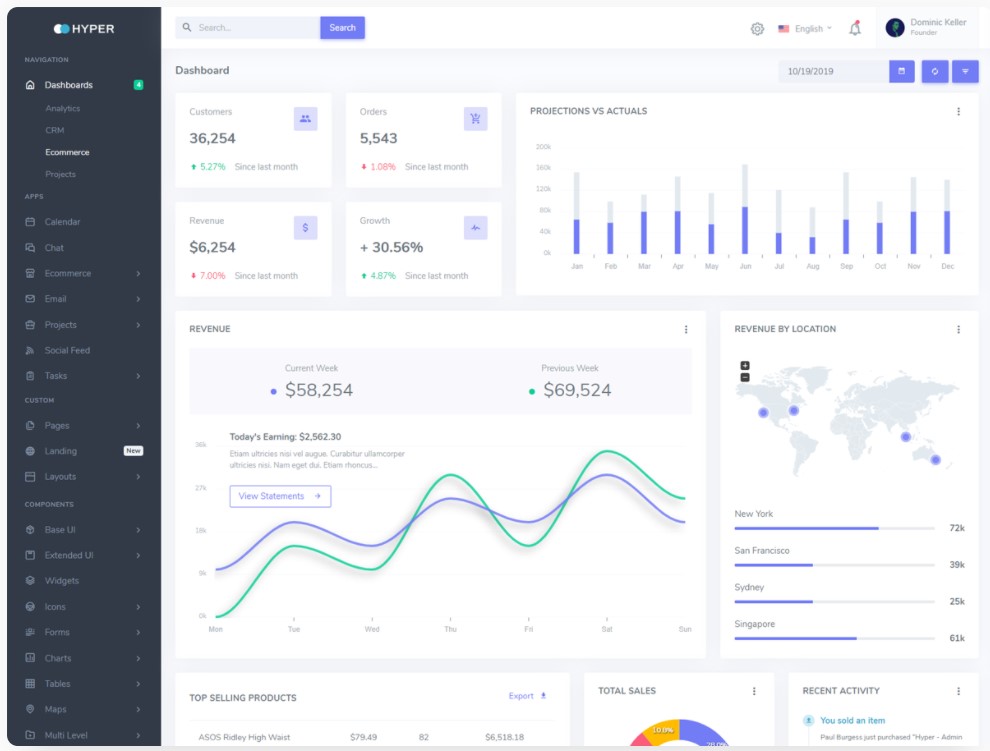Click the Current Week $58,254 value
Viewport: 990px width, 751px height.
319,390
